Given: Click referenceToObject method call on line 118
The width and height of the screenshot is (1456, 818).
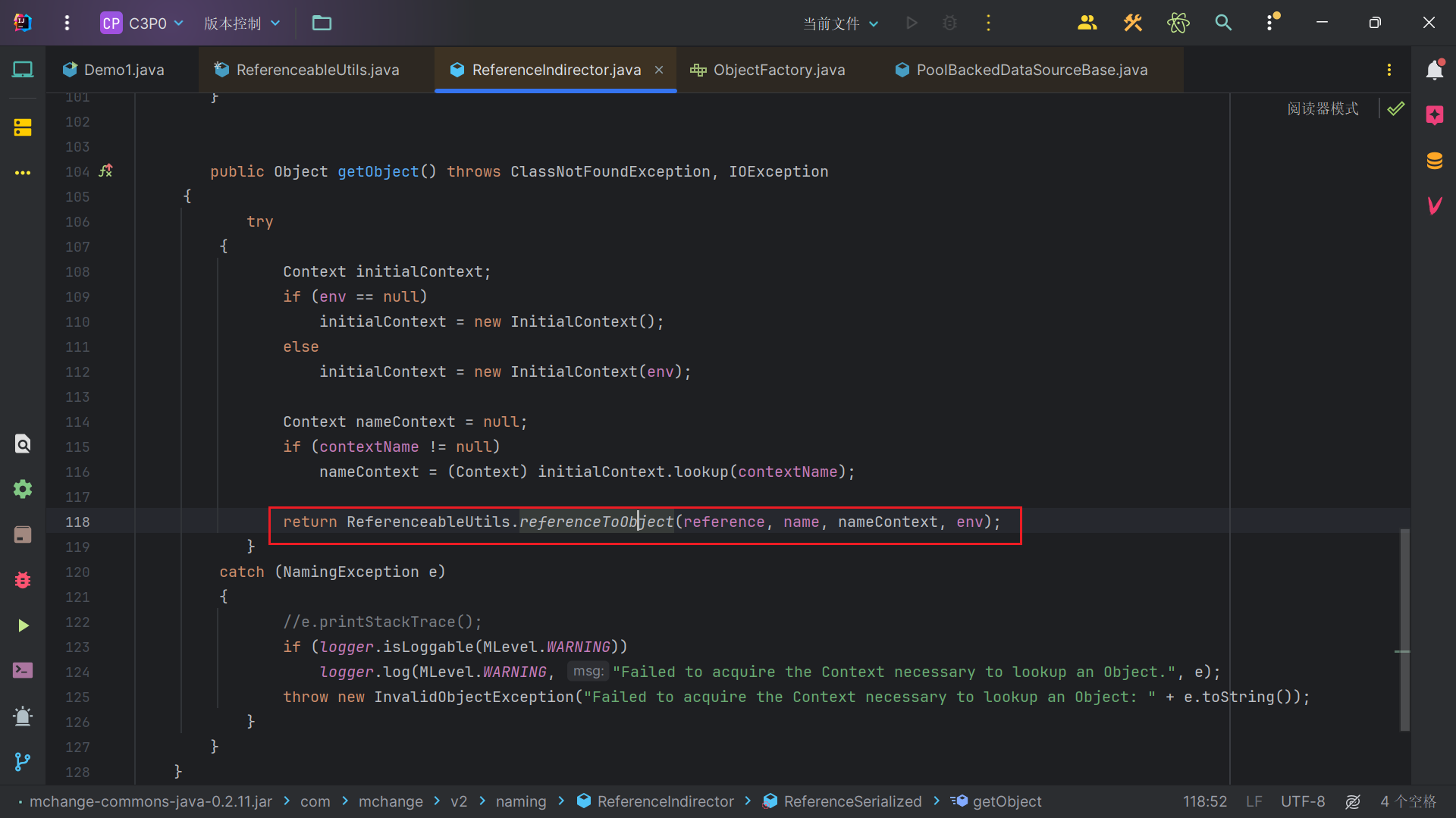Looking at the screenshot, I should pyautogui.click(x=596, y=522).
